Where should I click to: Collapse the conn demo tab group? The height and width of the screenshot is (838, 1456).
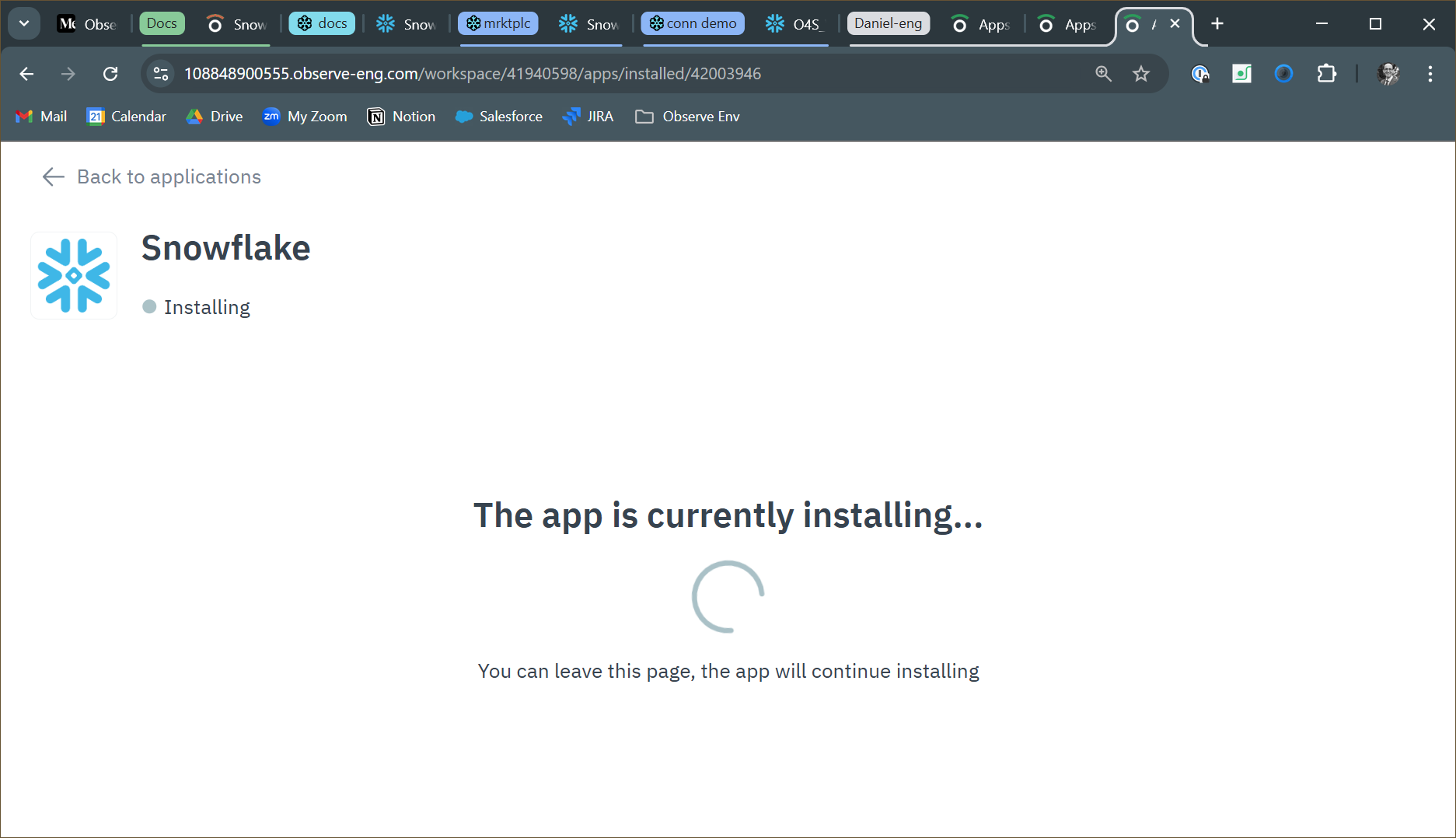pos(693,23)
